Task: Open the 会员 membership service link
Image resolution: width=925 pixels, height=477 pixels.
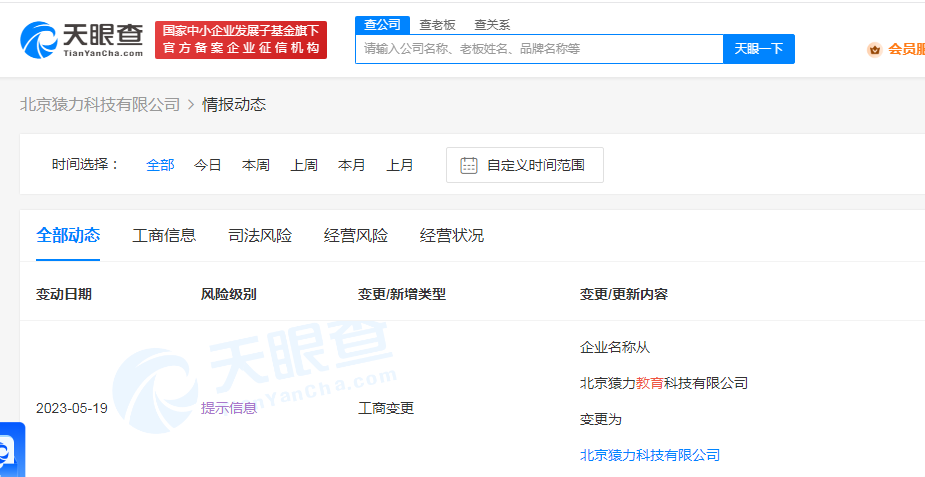Action: (x=906, y=50)
